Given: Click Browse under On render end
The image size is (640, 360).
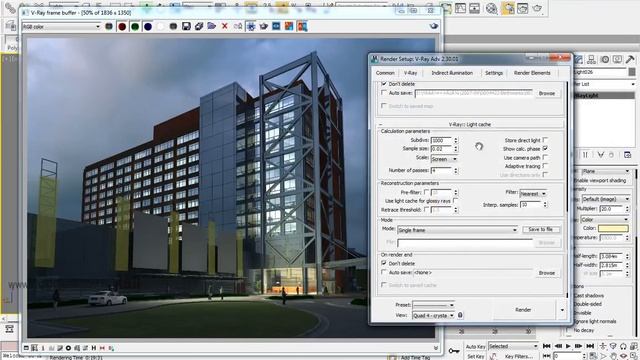Looking at the screenshot, I should pos(547,273).
